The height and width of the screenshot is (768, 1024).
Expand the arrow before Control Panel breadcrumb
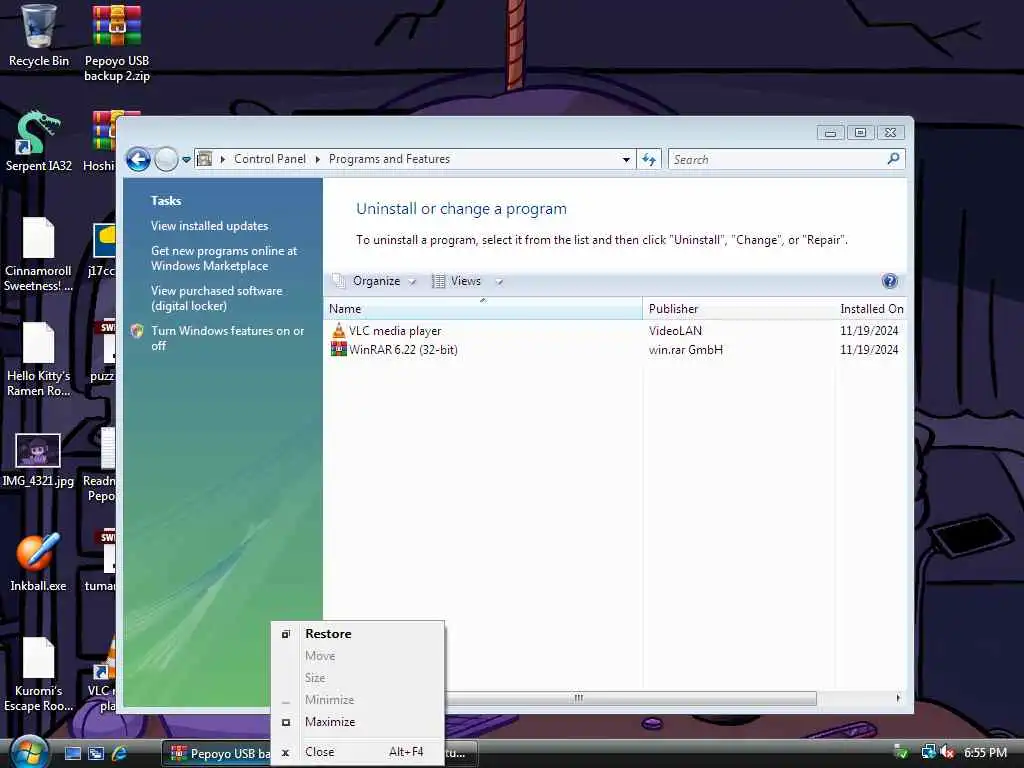(223, 159)
